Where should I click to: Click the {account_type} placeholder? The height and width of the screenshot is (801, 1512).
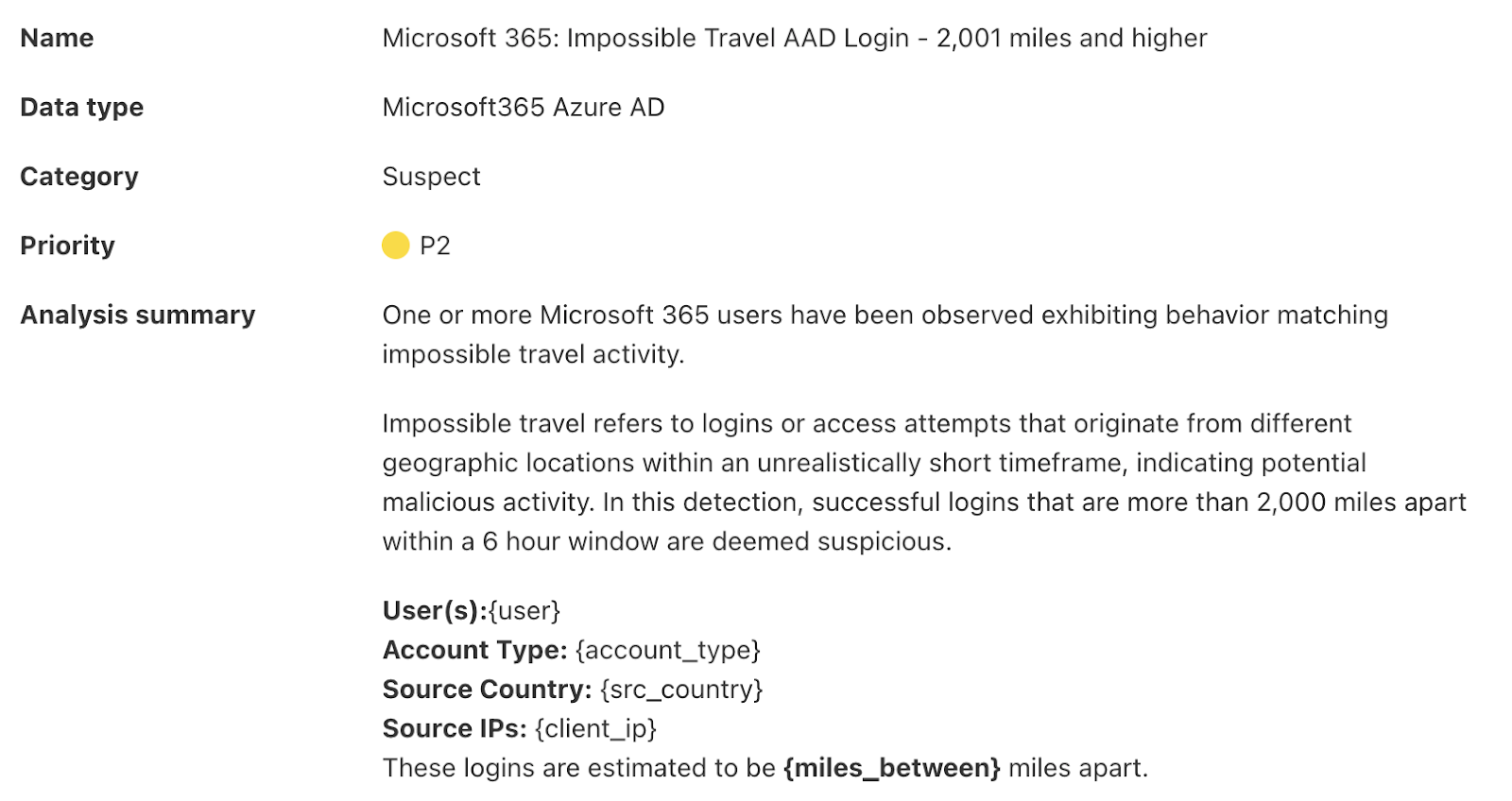click(x=668, y=650)
